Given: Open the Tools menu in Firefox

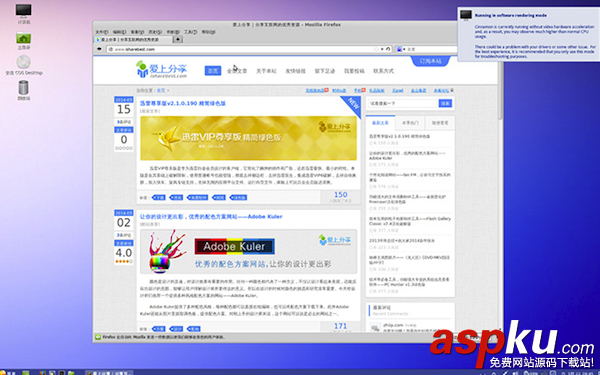Looking at the screenshot, I should click(191, 32).
